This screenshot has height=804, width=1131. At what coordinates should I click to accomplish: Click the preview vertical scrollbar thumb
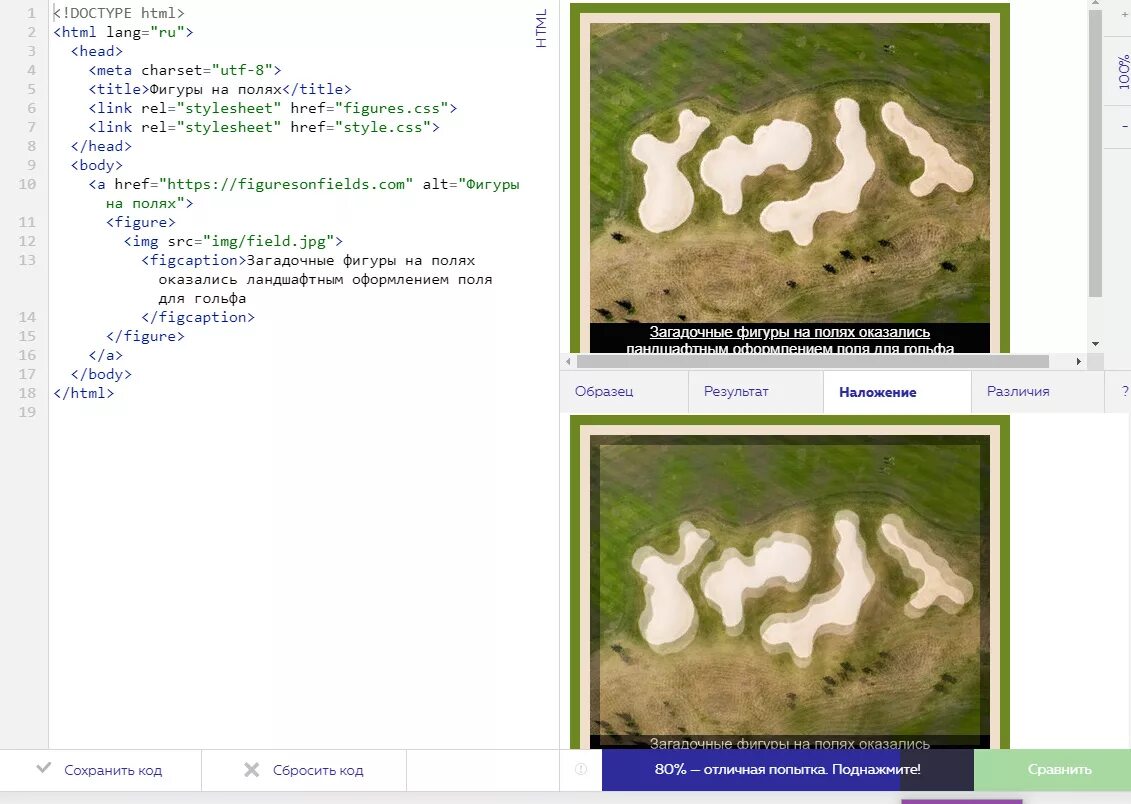(1095, 154)
